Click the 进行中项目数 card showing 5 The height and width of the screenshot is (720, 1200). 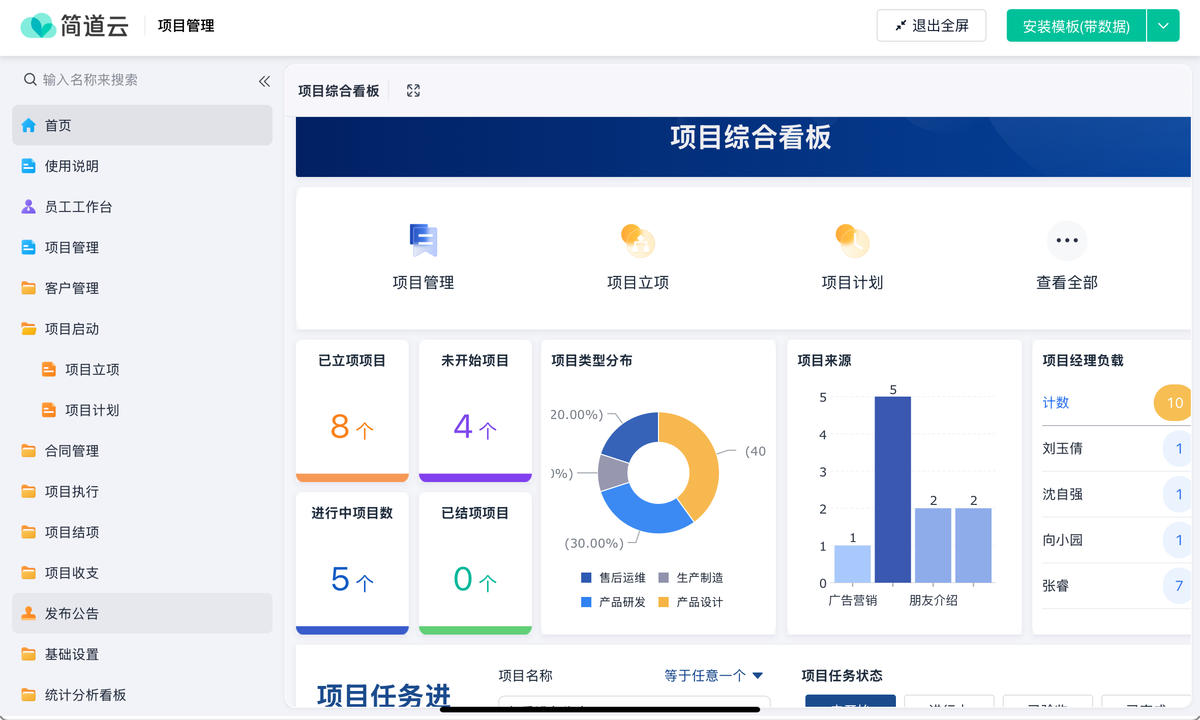(352, 563)
